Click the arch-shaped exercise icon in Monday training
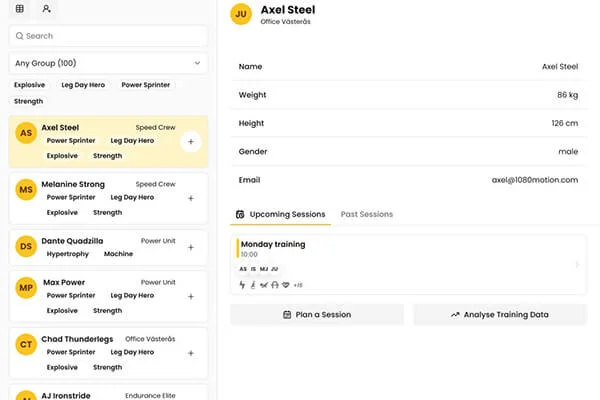The height and width of the screenshot is (400, 600). [275, 285]
